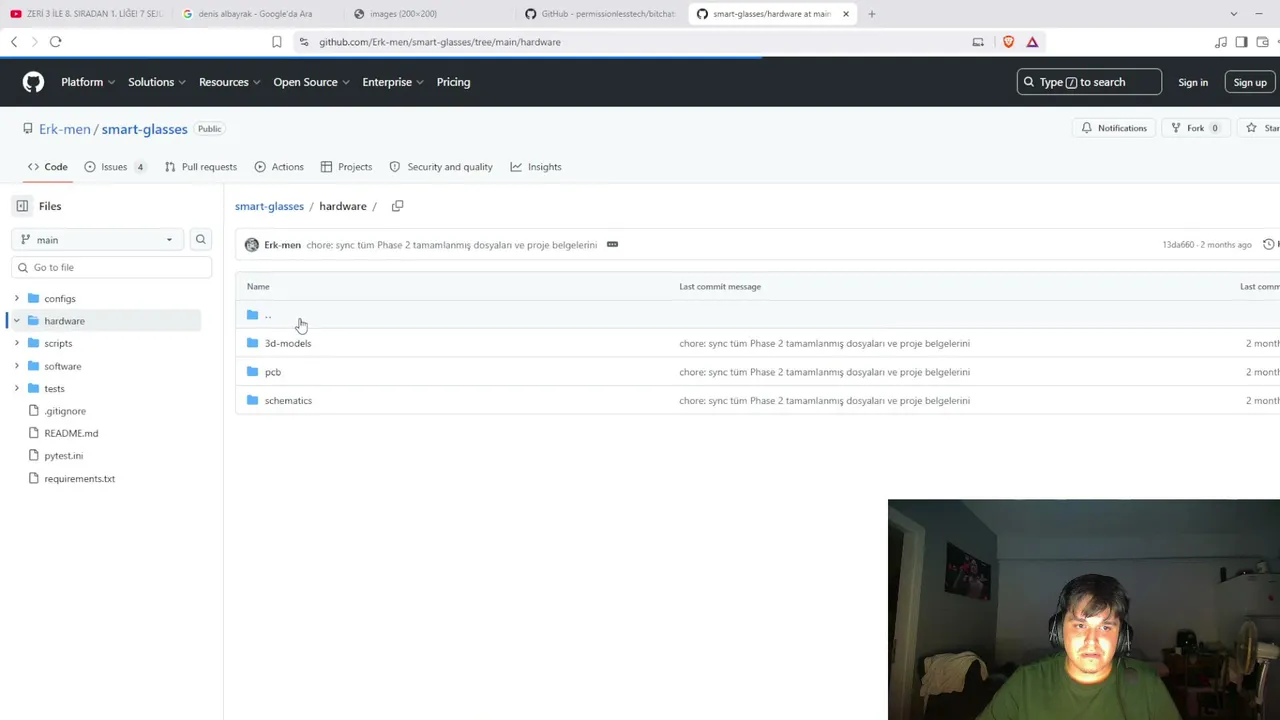Fork the repository with Fork button

(x=1194, y=128)
